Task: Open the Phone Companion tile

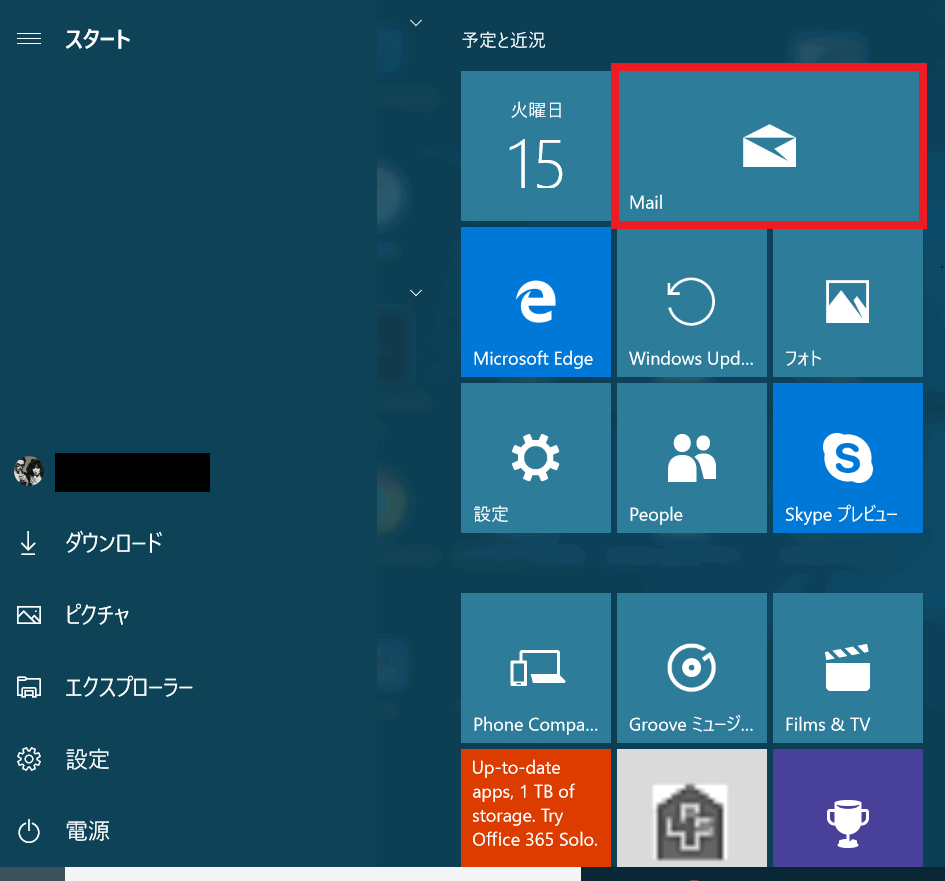Action: 536,668
